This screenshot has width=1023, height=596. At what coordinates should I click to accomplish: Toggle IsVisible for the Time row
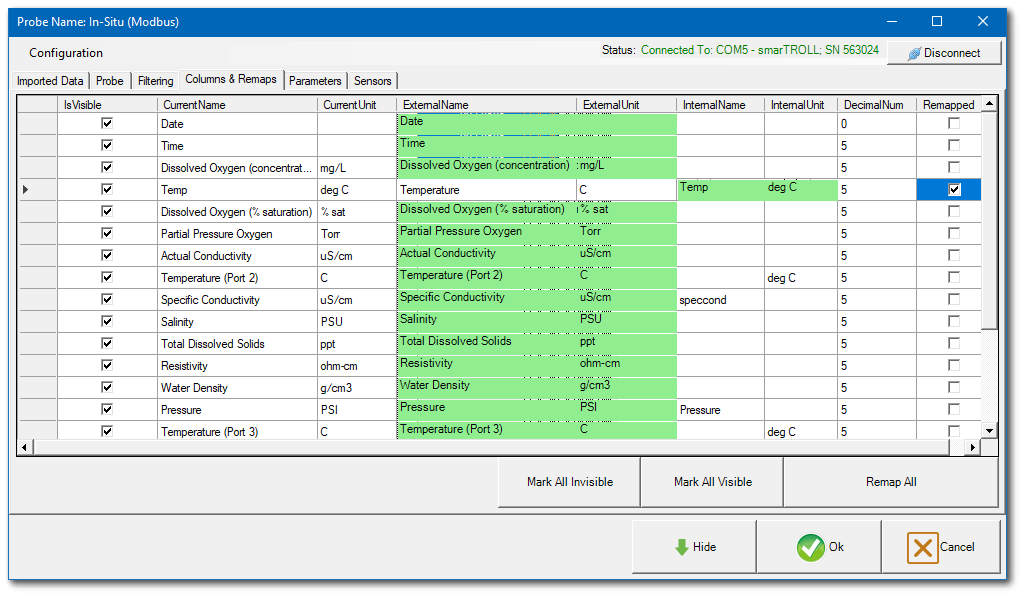click(x=107, y=145)
